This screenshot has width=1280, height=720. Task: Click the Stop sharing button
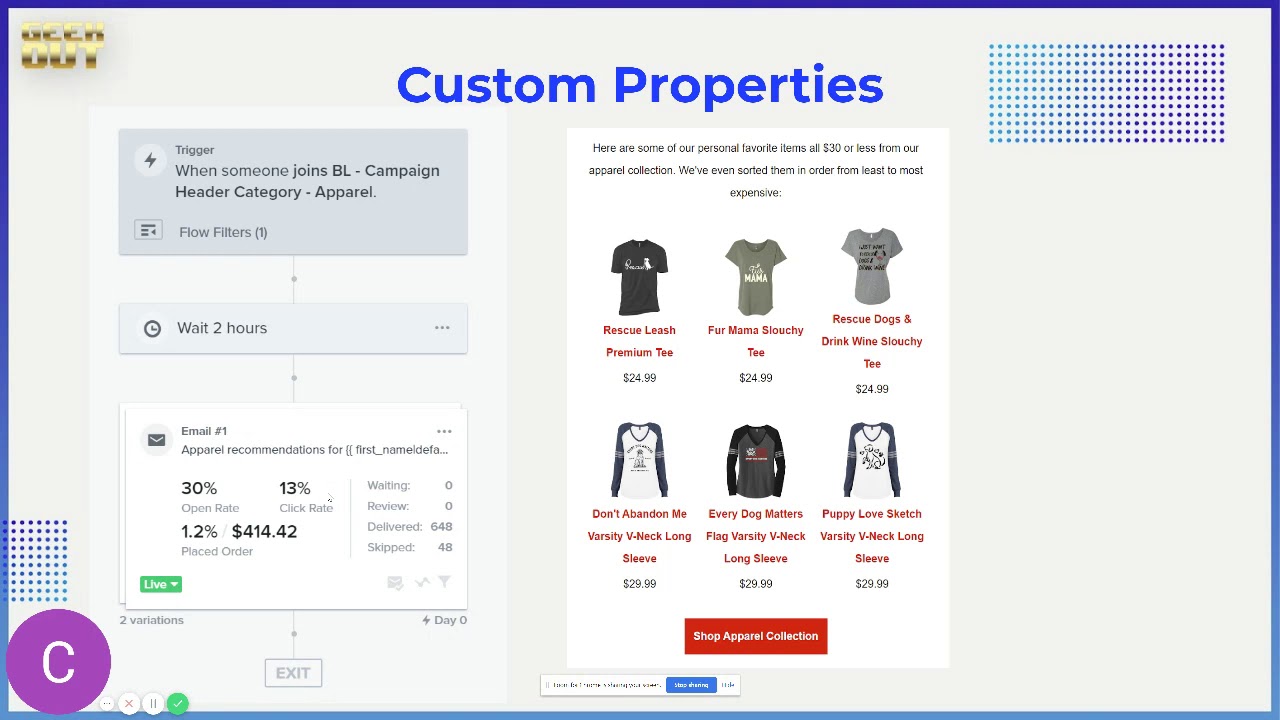pyautogui.click(x=691, y=685)
